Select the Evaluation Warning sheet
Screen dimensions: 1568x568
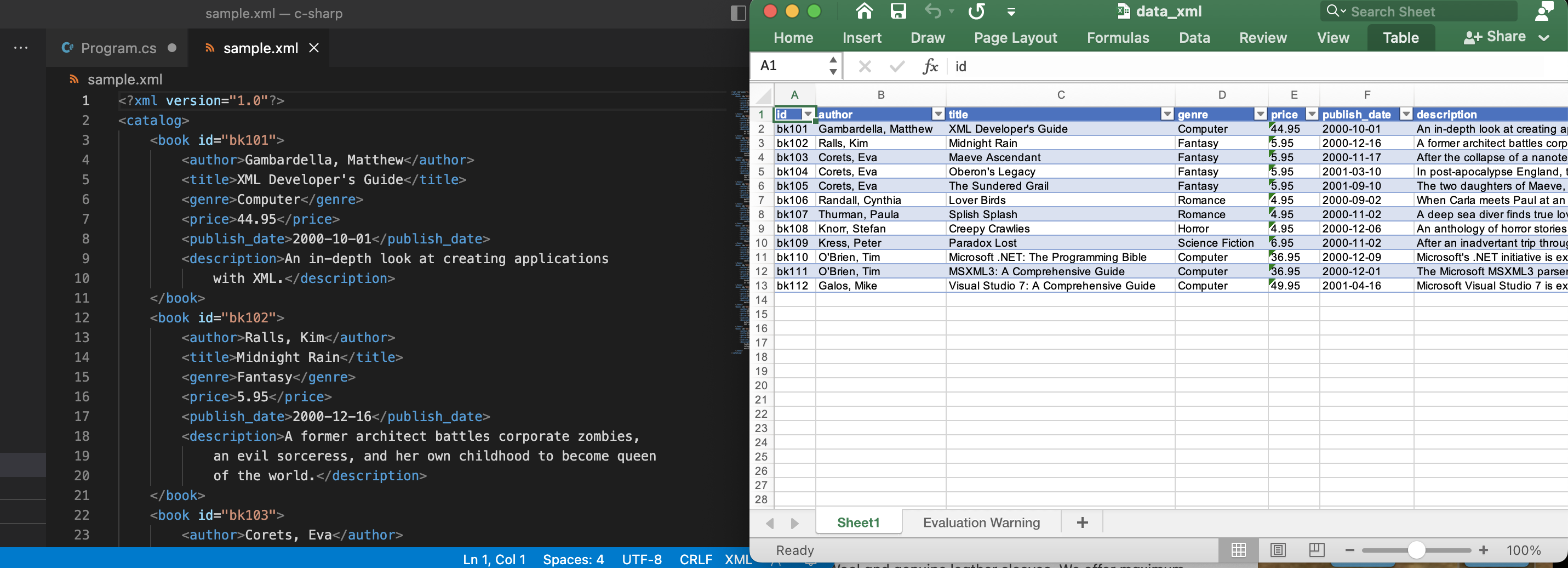(981, 522)
